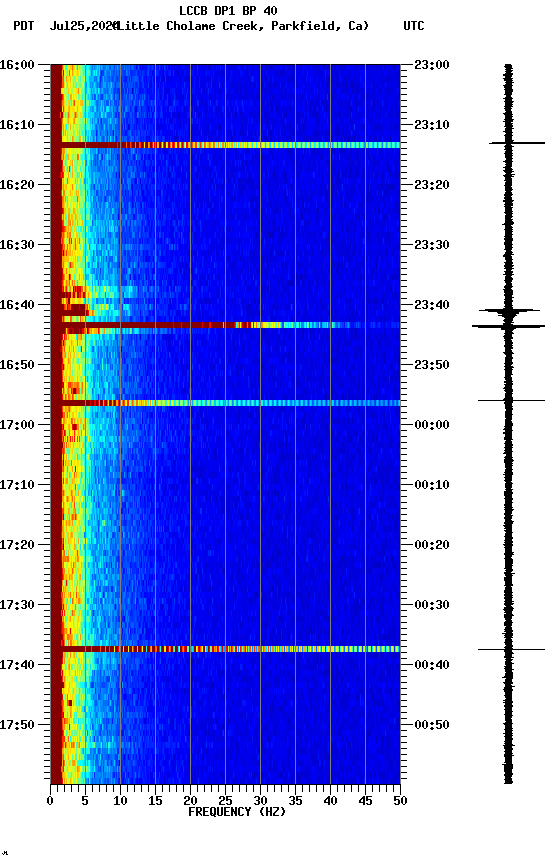This screenshot has width=552, height=864.
Task: Click the 23:30 UTC time label
Action: click(x=432, y=245)
